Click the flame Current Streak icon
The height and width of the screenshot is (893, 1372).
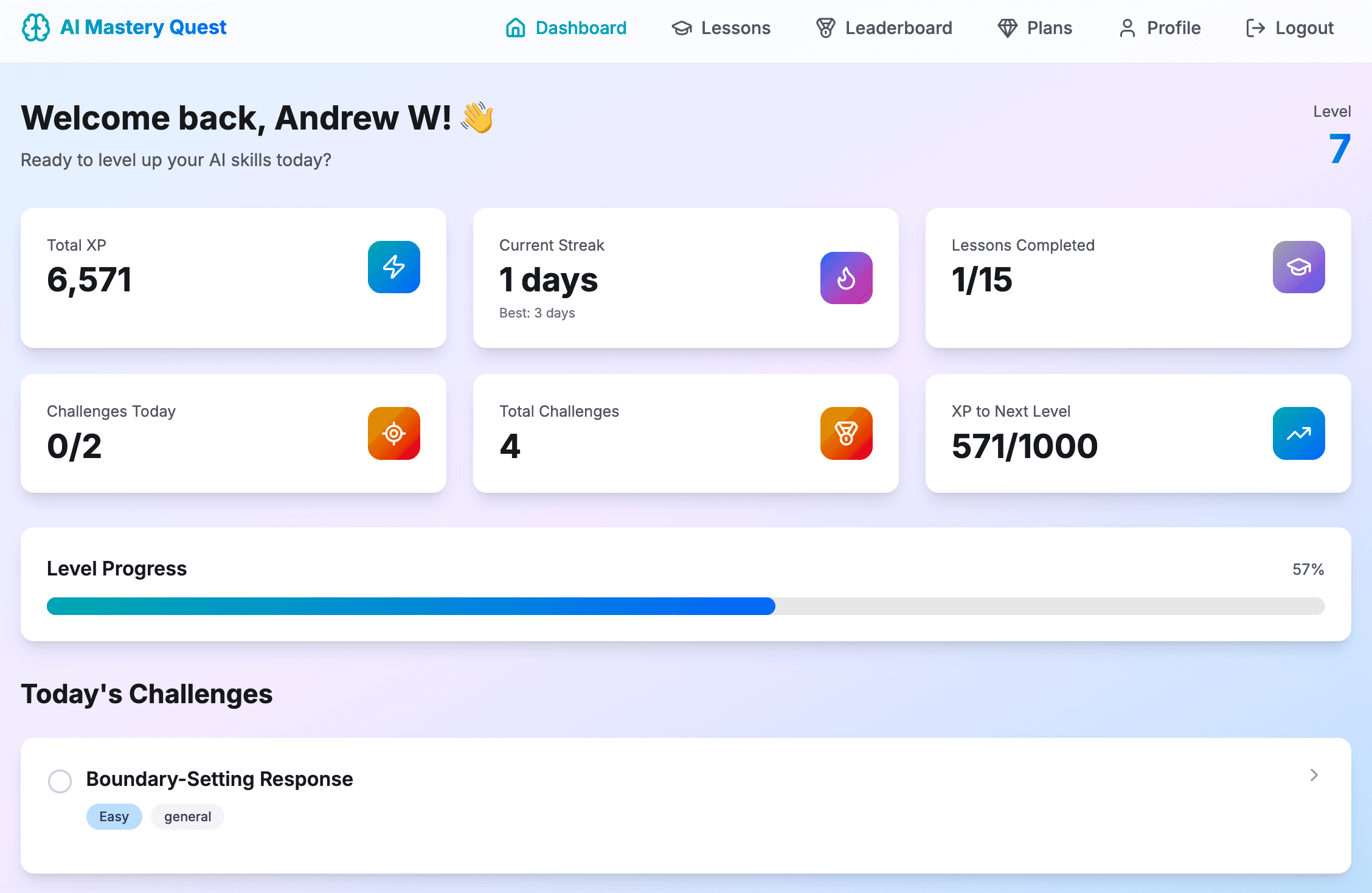pyautogui.click(x=846, y=278)
